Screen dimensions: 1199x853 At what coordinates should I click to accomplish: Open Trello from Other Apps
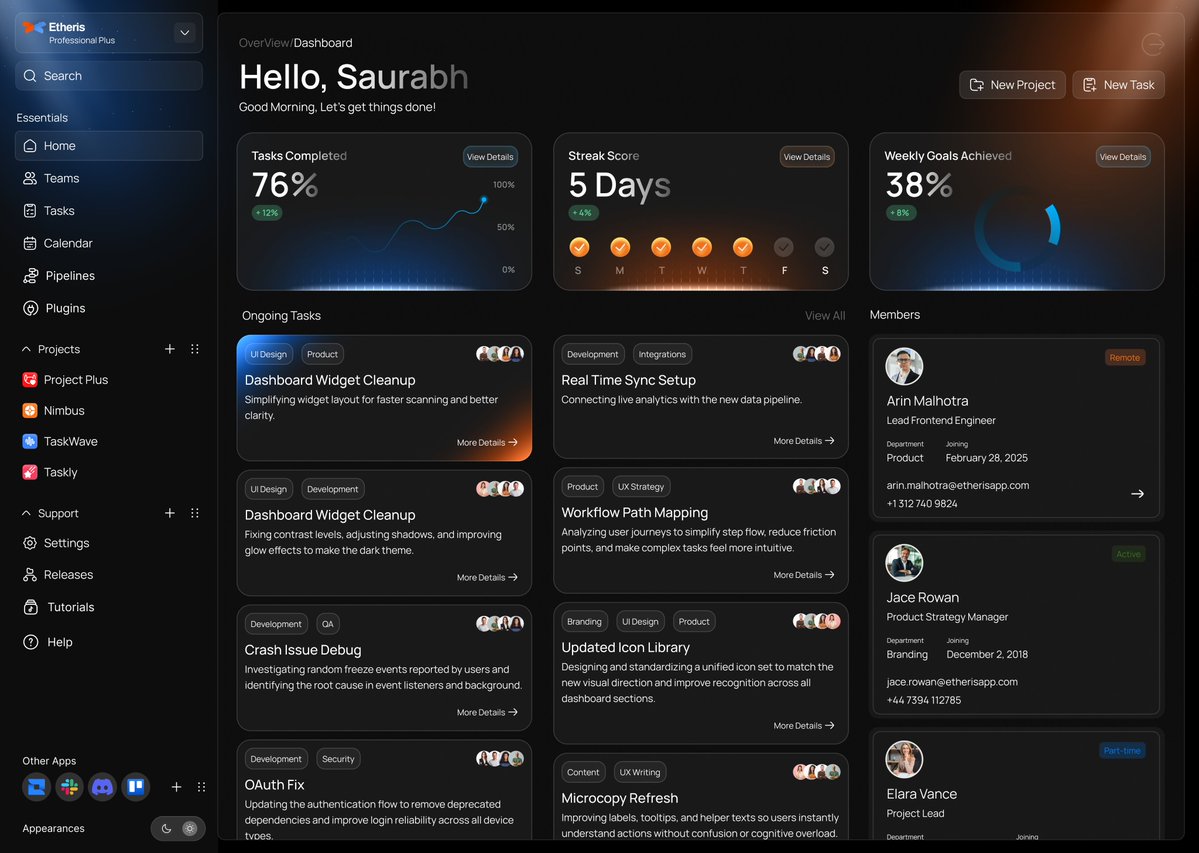click(x=136, y=788)
